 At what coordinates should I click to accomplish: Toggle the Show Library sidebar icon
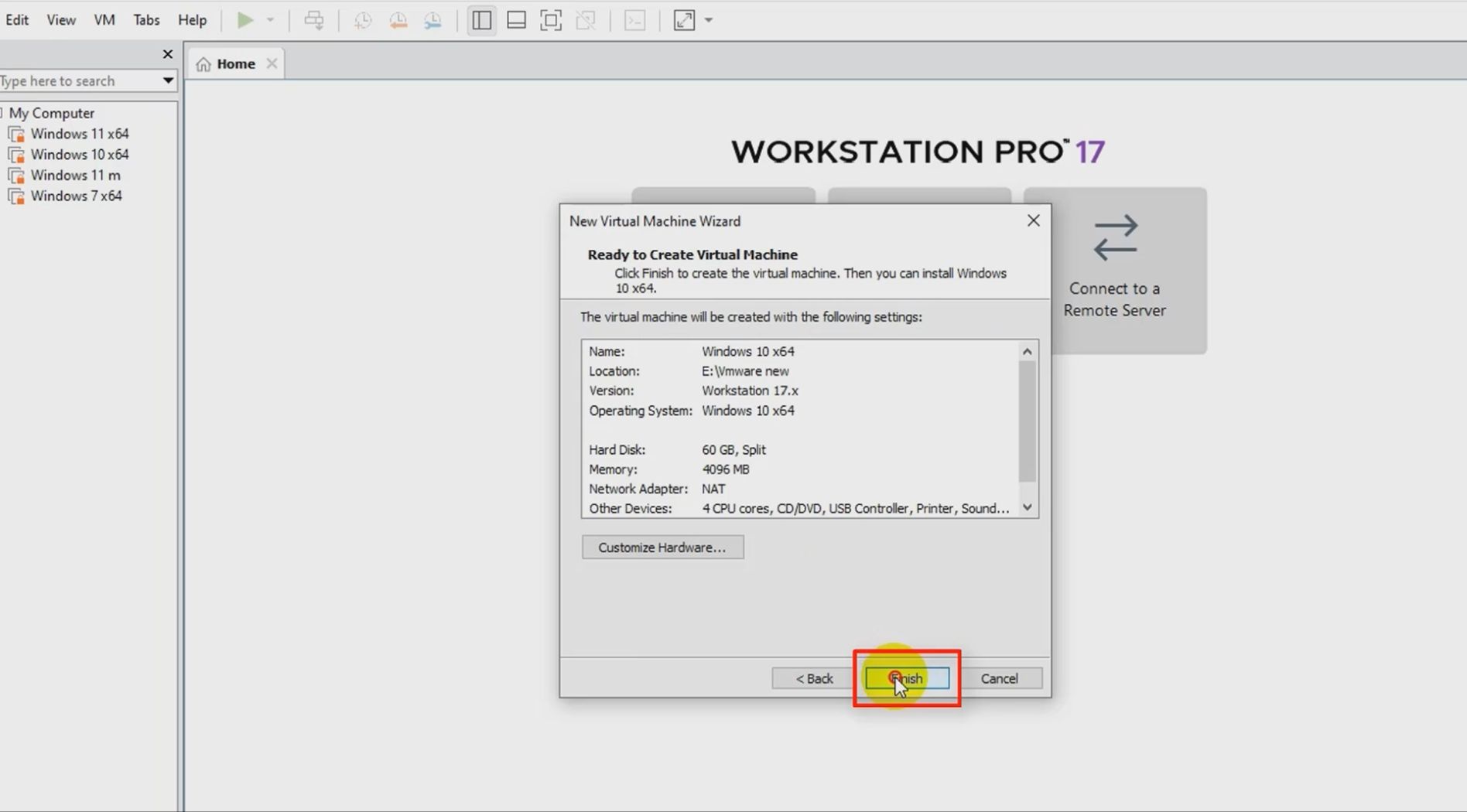pos(481,20)
